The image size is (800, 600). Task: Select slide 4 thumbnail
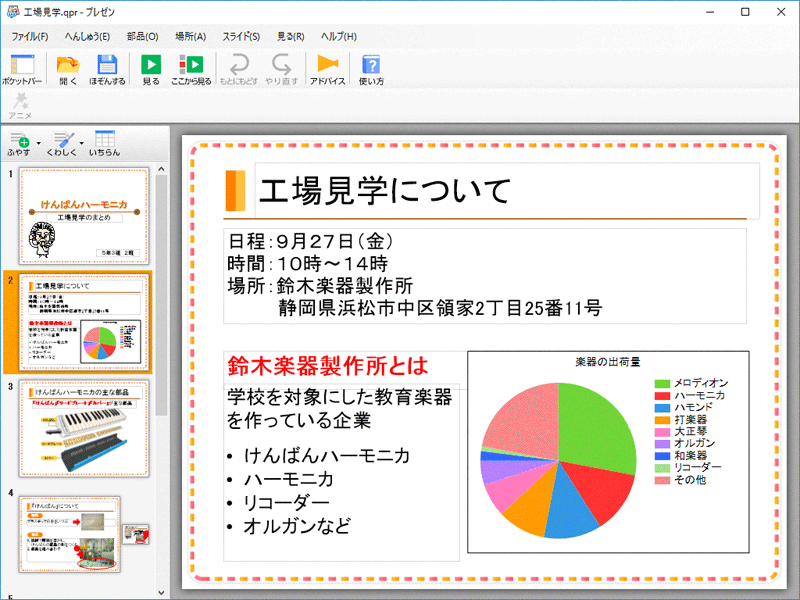pos(70,534)
